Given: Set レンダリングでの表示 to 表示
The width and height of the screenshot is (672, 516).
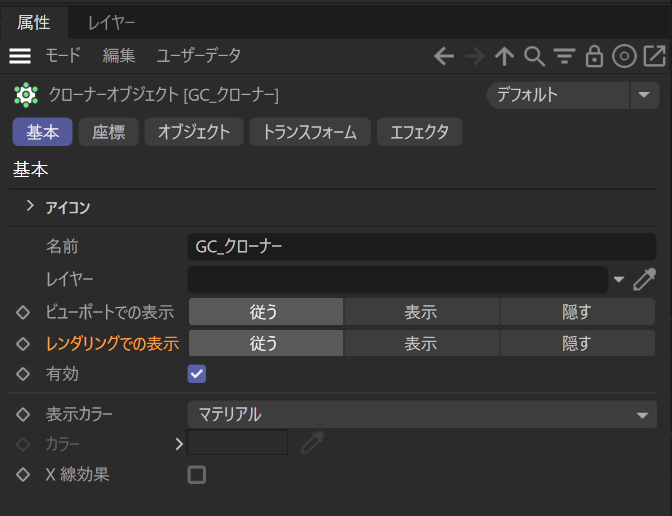Looking at the screenshot, I should pyautogui.click(x=421, y=343).
